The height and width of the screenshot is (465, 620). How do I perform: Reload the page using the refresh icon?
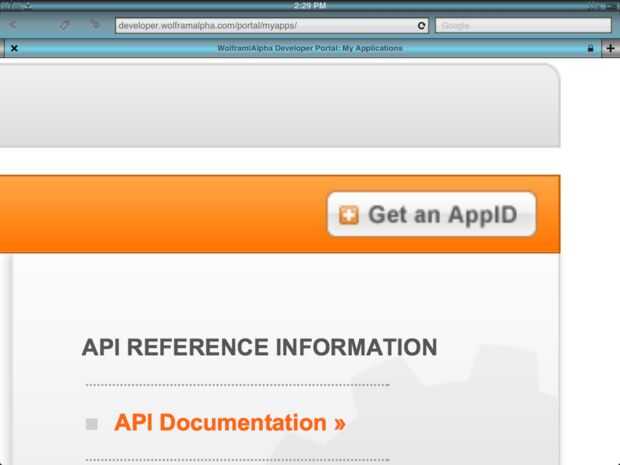[x=422, y=26]
